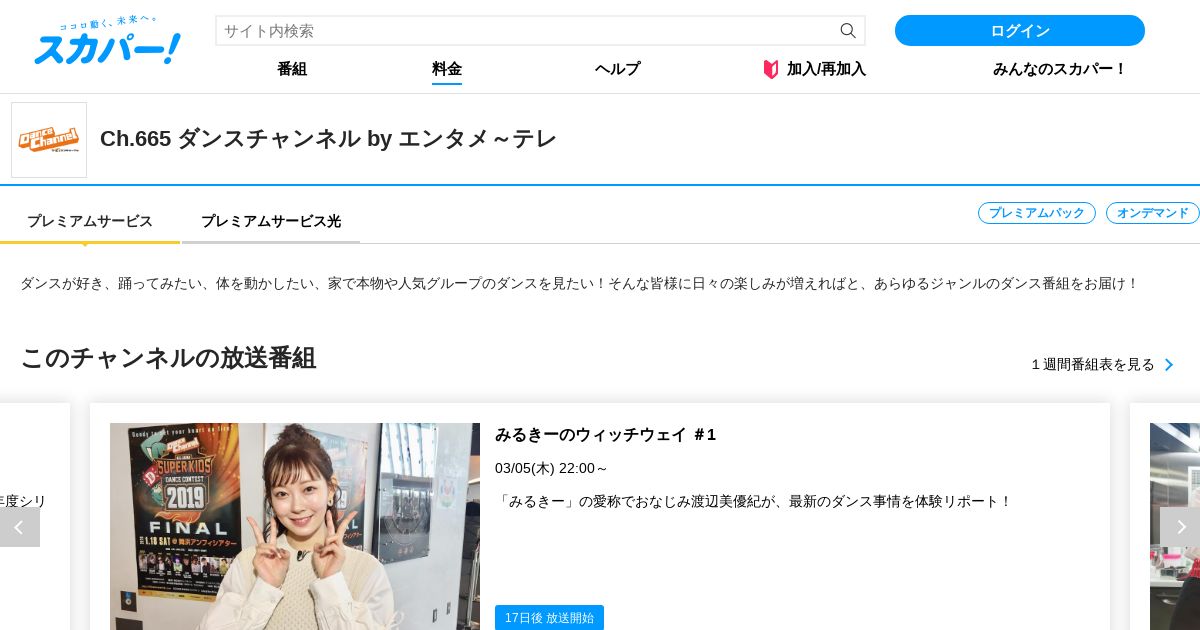
Task: Click the search magnifier icon
Action: [848, 31]
